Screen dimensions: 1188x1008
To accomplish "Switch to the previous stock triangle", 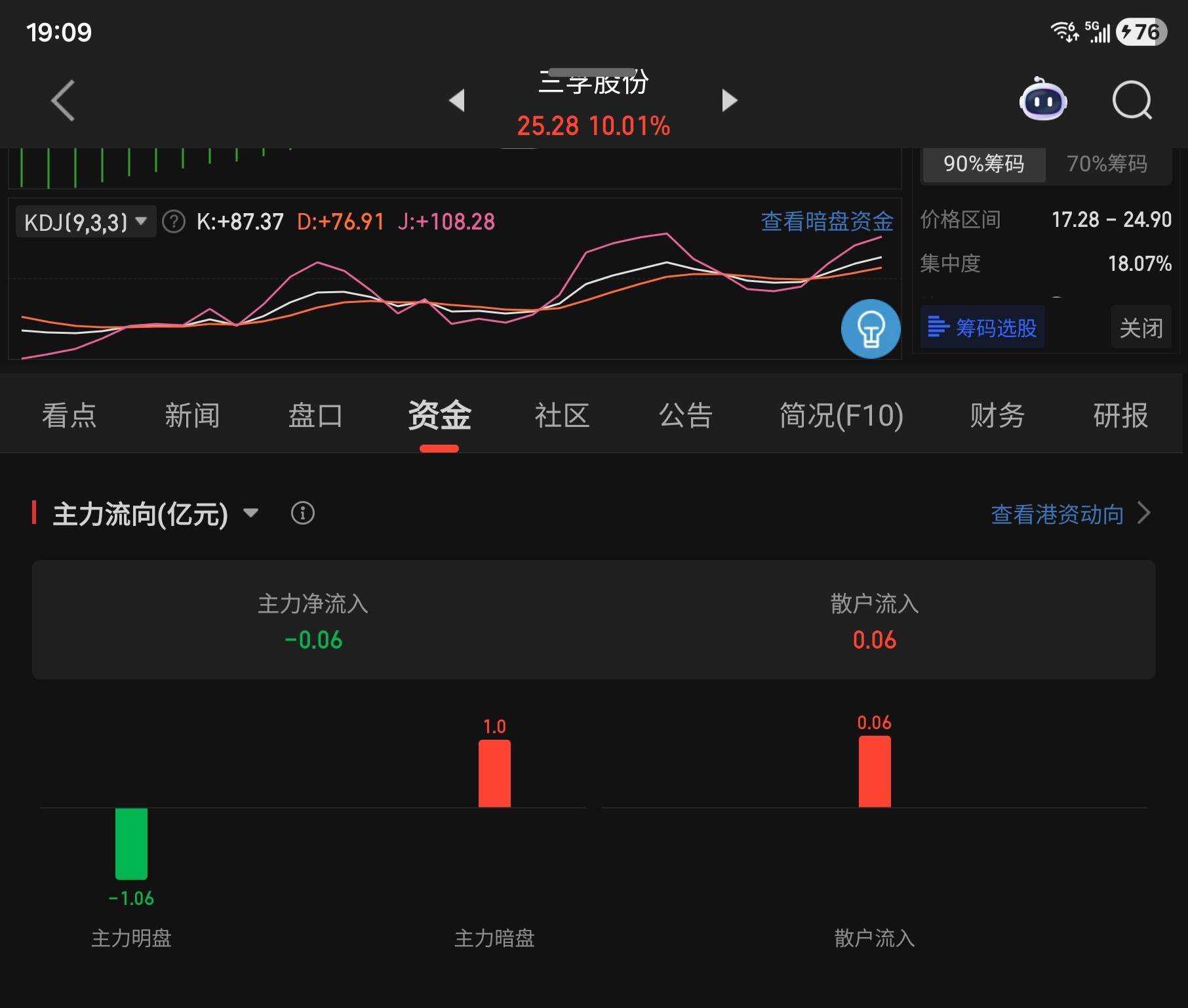I will coord(457,100).
